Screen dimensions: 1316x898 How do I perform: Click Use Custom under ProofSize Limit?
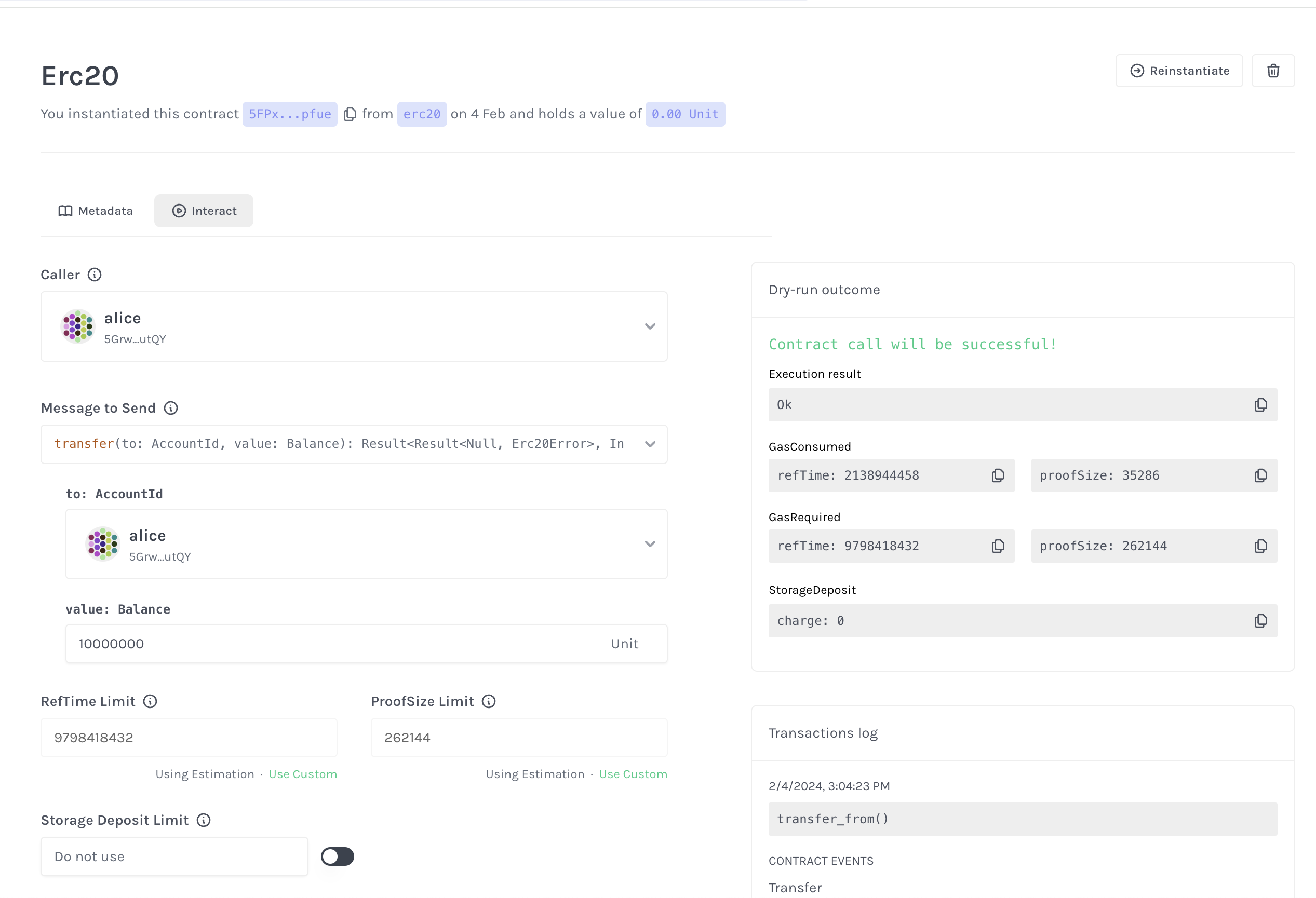633,774
